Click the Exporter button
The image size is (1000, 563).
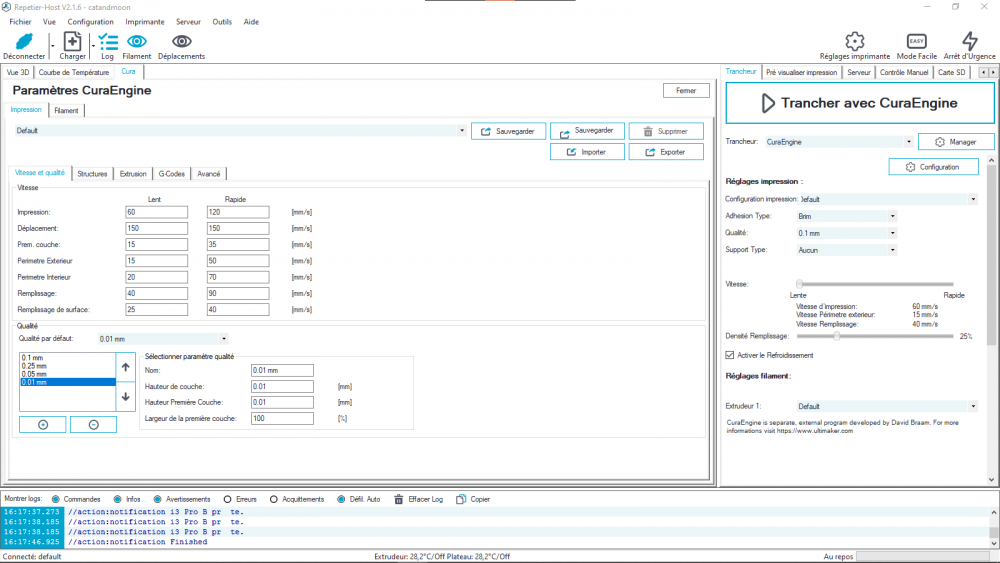[666, 152]
